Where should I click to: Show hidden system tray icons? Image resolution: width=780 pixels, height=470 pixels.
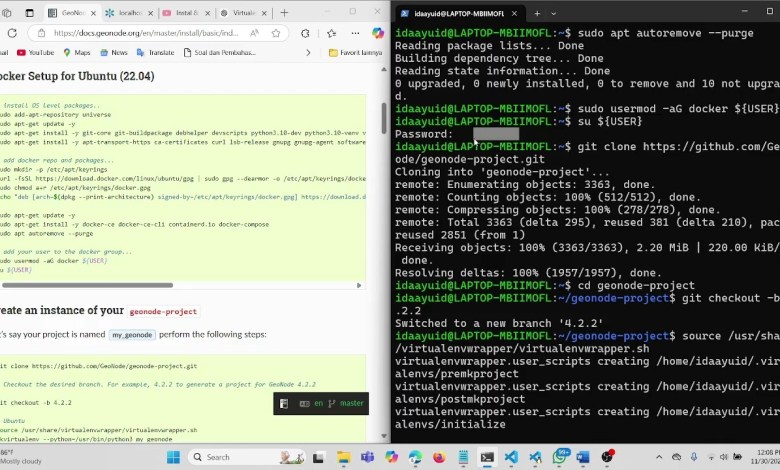pyautogui.click(x=659, y=457)
